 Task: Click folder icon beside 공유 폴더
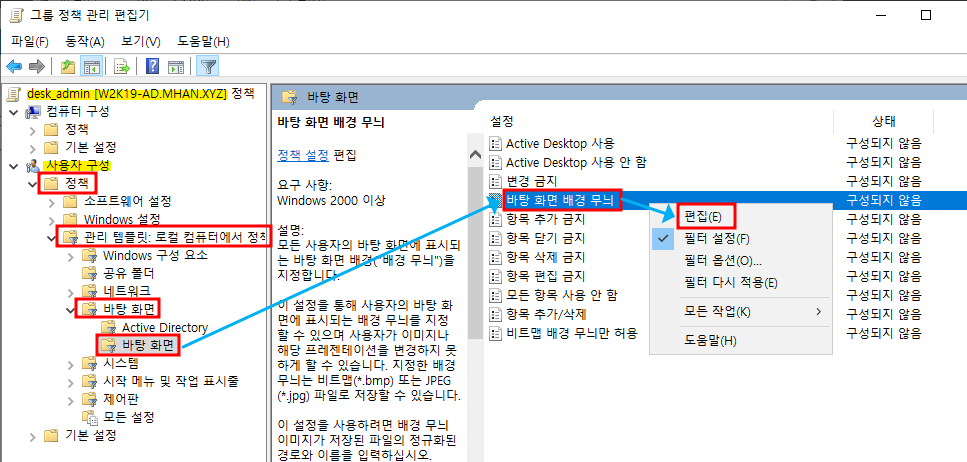tap(91, 273)
